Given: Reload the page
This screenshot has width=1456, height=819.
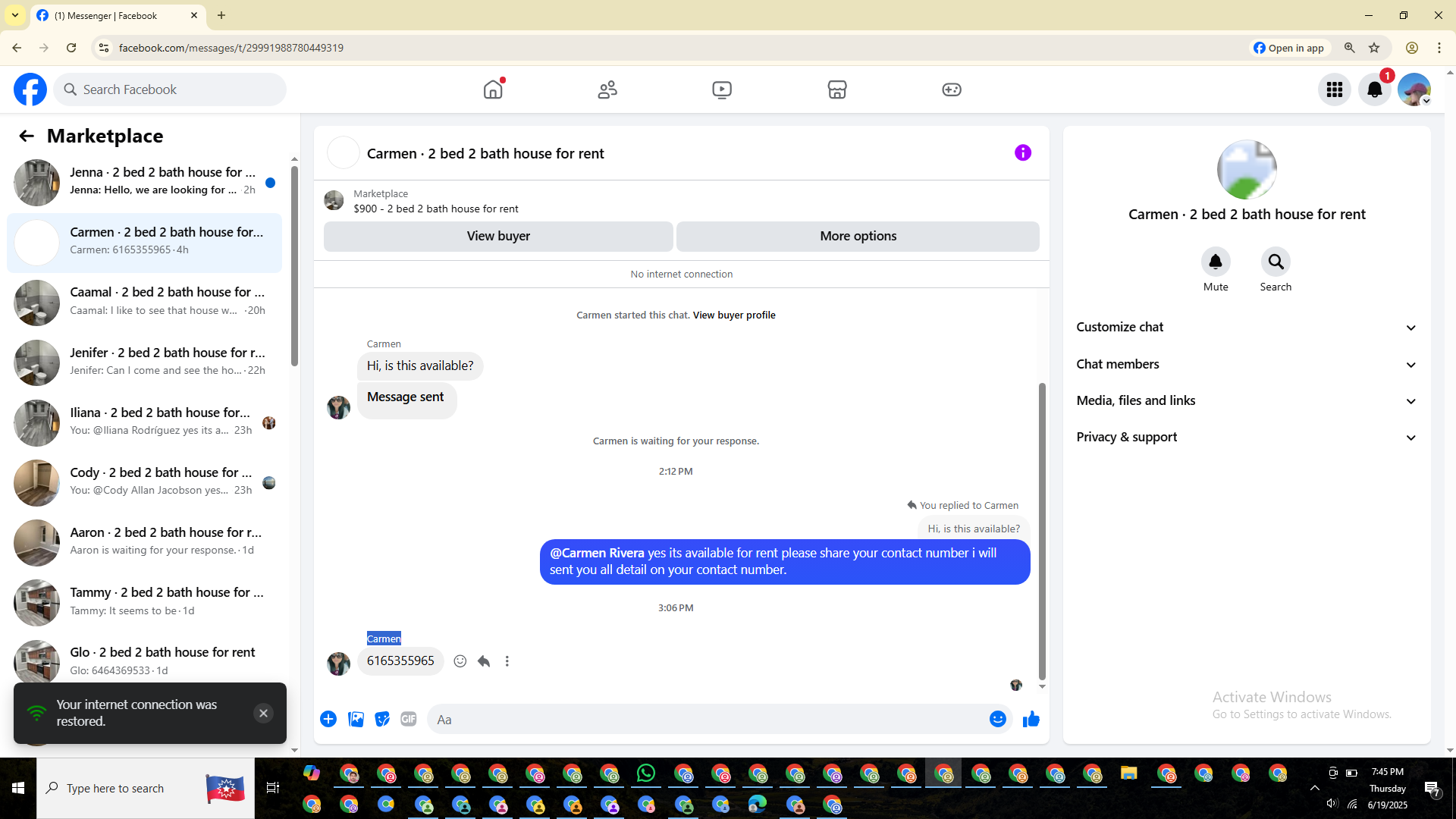Looking at the screenshot, I should point(71,48).
